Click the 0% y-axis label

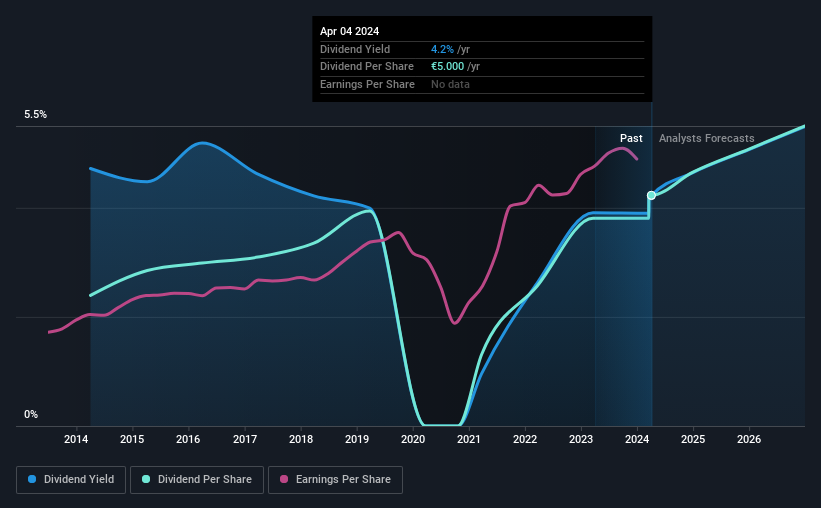(x=31, y=414)
